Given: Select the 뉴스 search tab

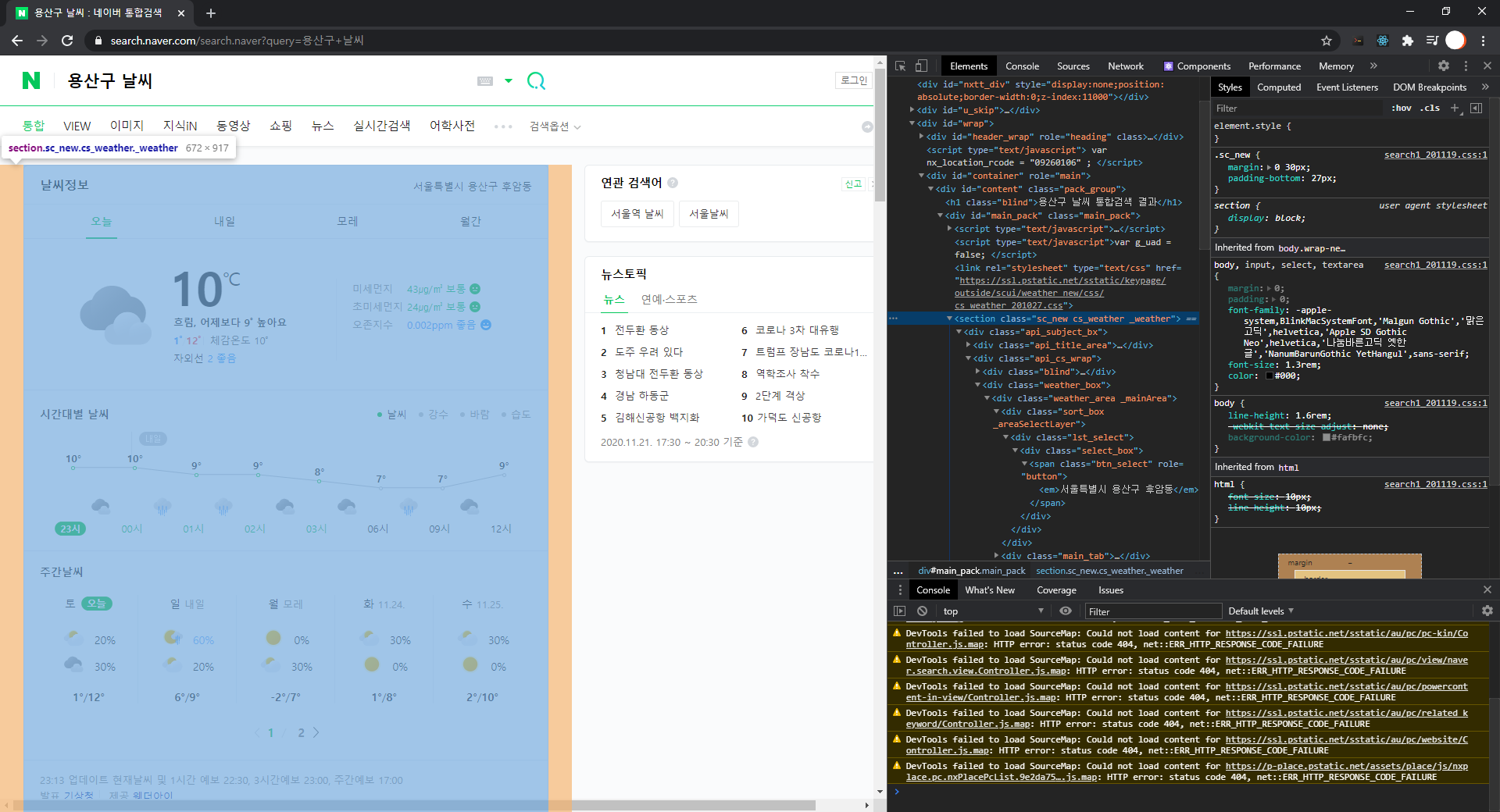Looking at the screenshot, I should 323,126.
